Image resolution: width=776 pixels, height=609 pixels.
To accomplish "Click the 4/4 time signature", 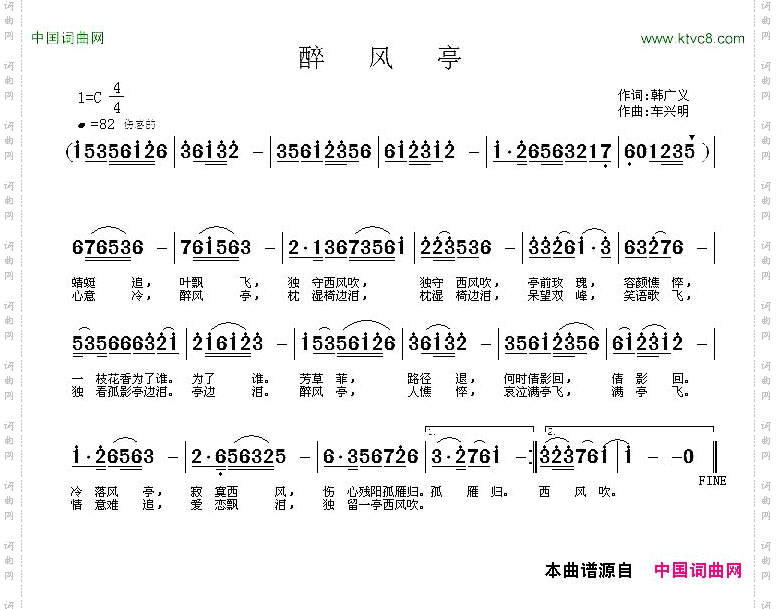I will (x=117, y=98).
